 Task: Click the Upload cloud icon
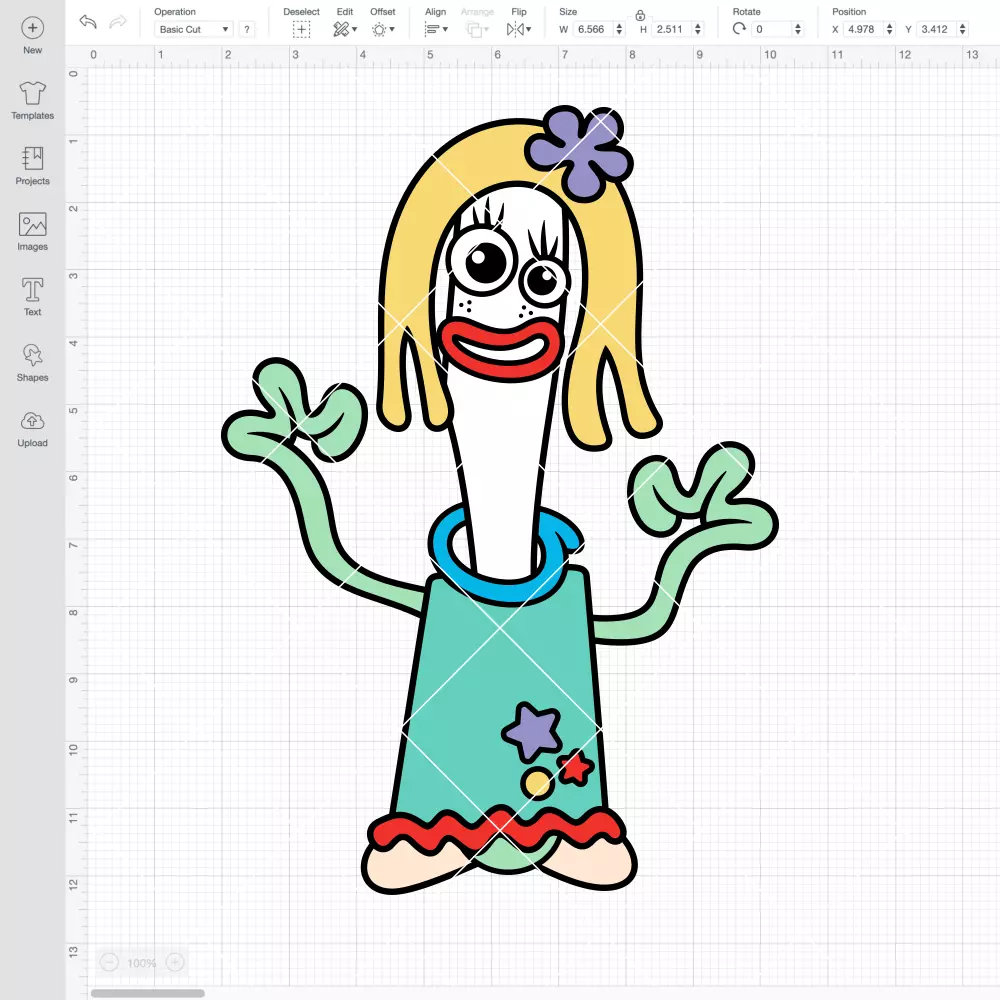(33, 421)
